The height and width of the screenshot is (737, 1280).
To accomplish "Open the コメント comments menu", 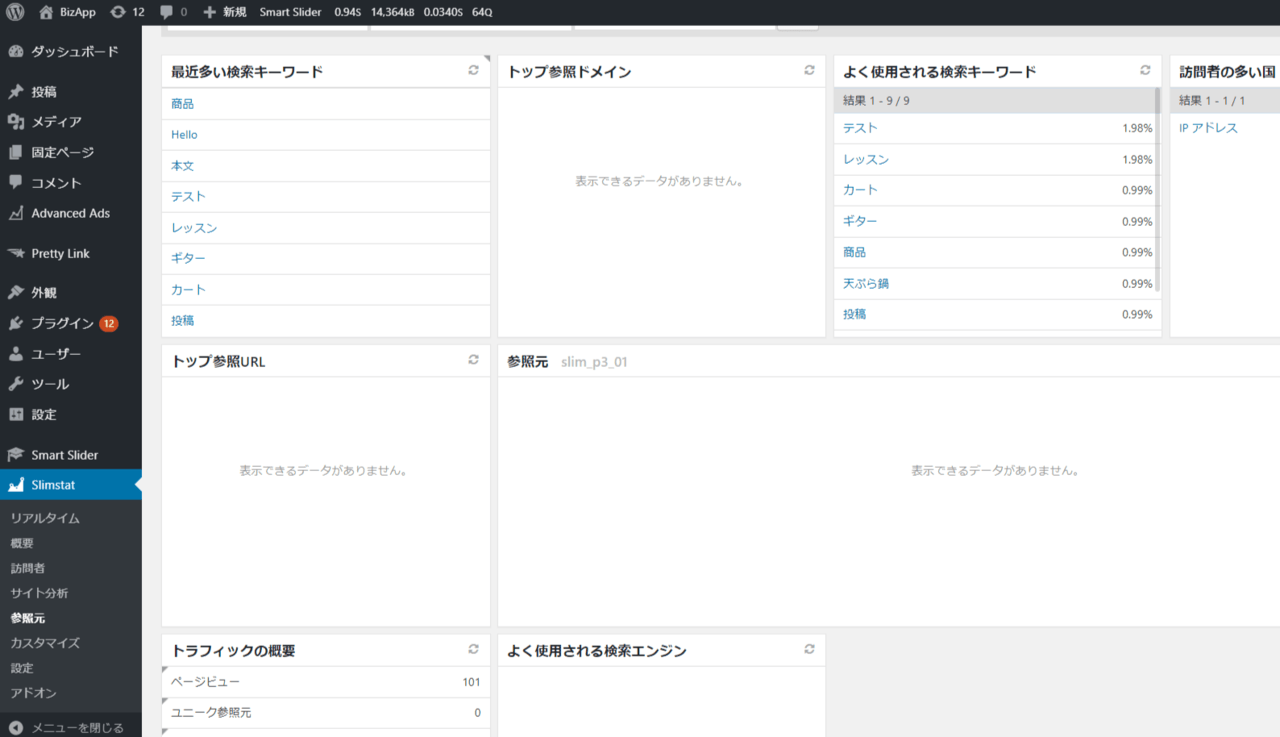I will [71, 183].
